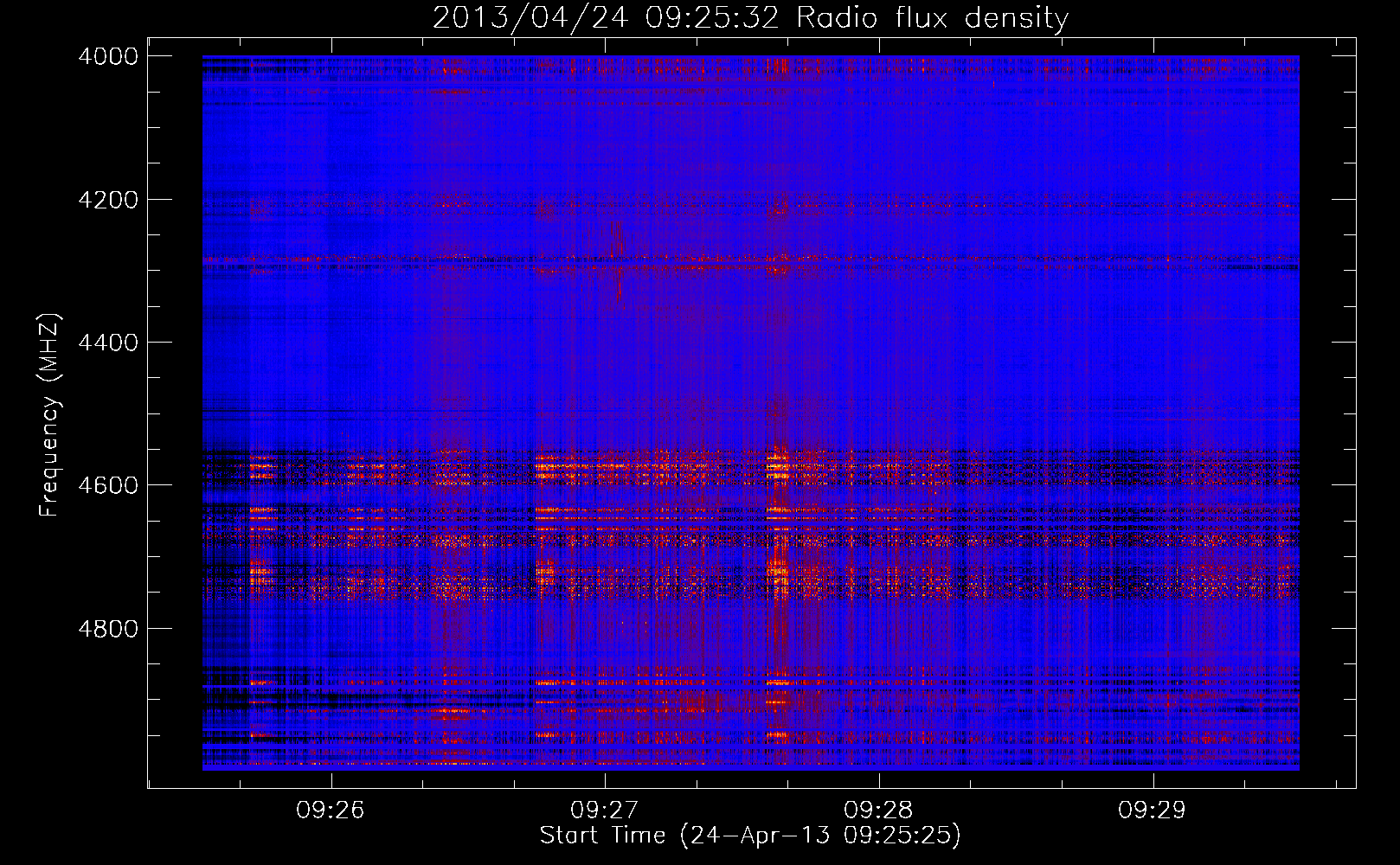
Task: Click the 4200 frequency tick label
Action: point(108,200)
